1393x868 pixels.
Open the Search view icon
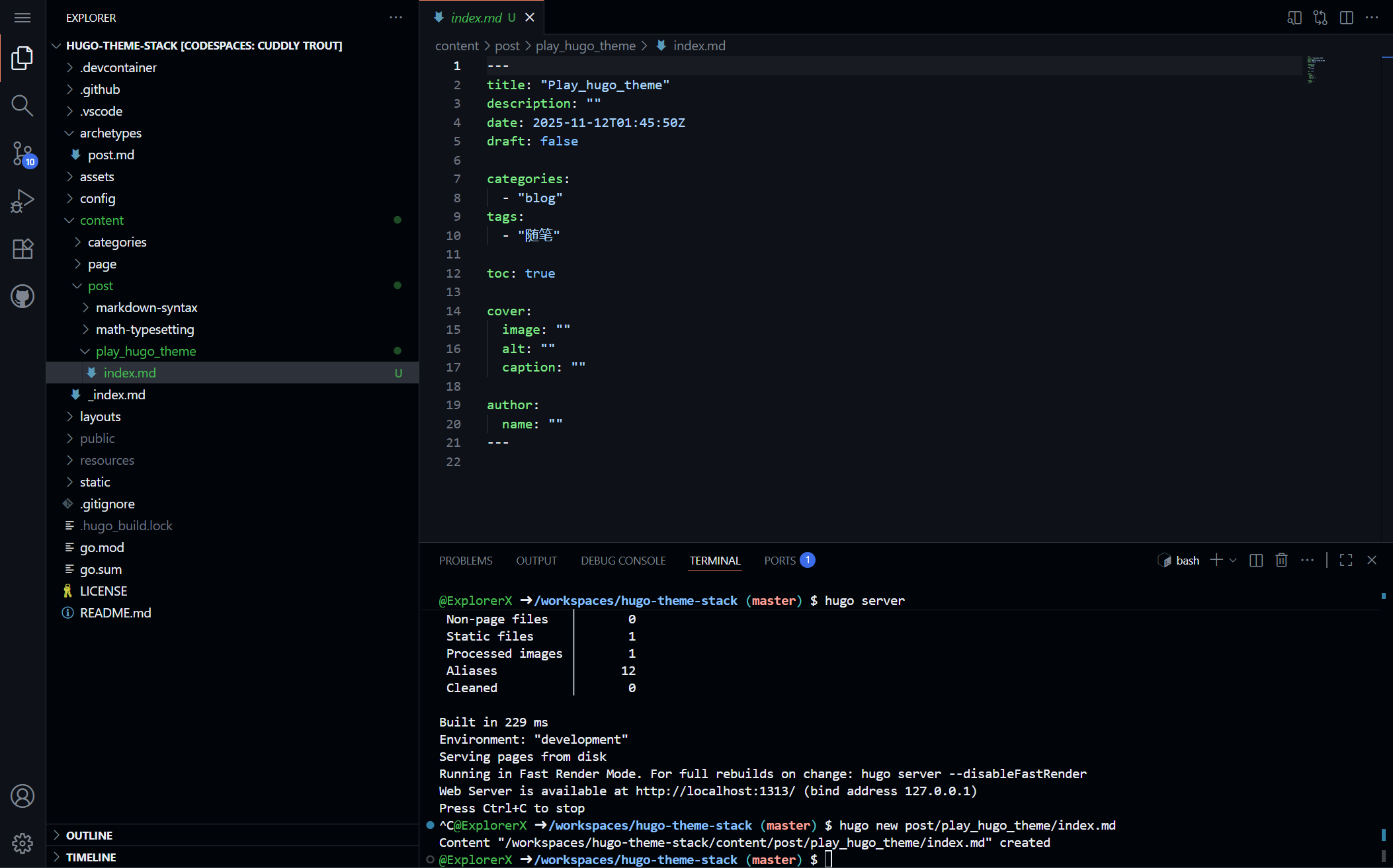[x=22, y=105]
